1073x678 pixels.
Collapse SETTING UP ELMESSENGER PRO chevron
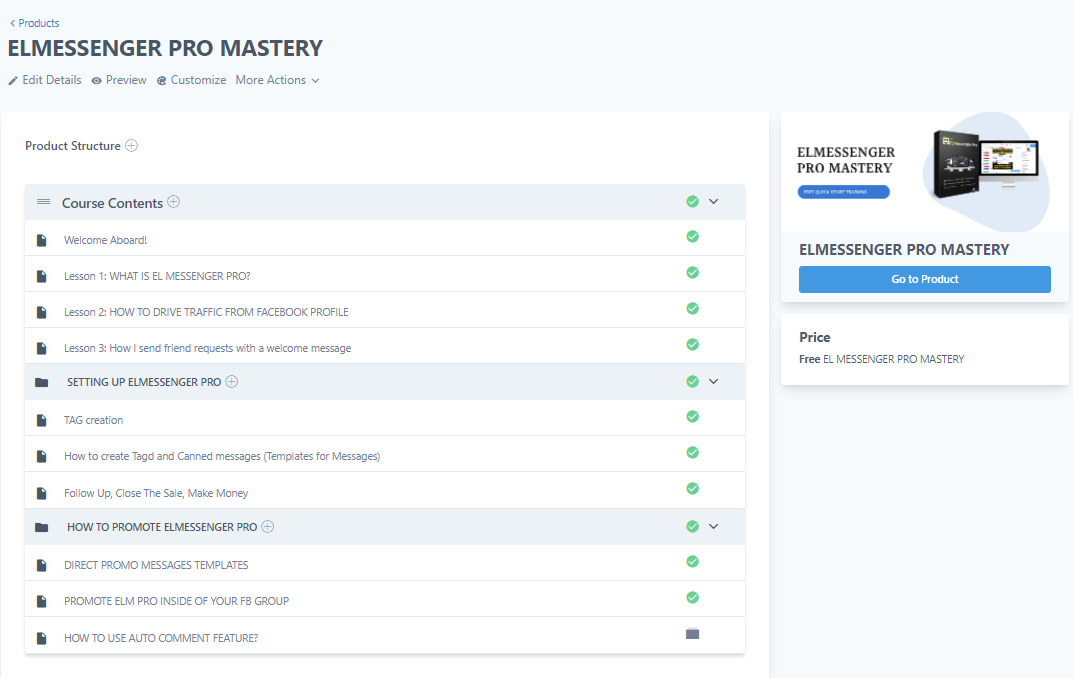714,381
